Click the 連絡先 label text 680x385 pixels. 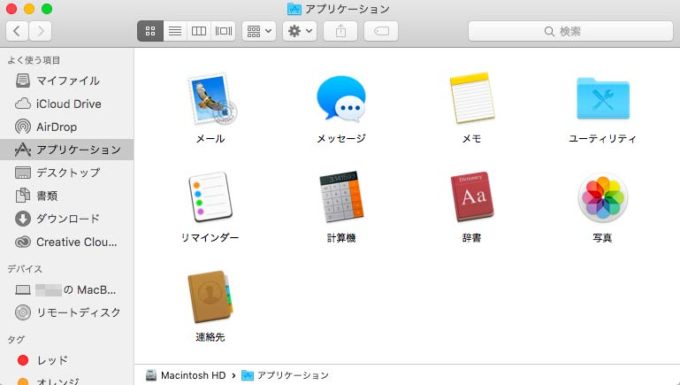tap(210, 337)
